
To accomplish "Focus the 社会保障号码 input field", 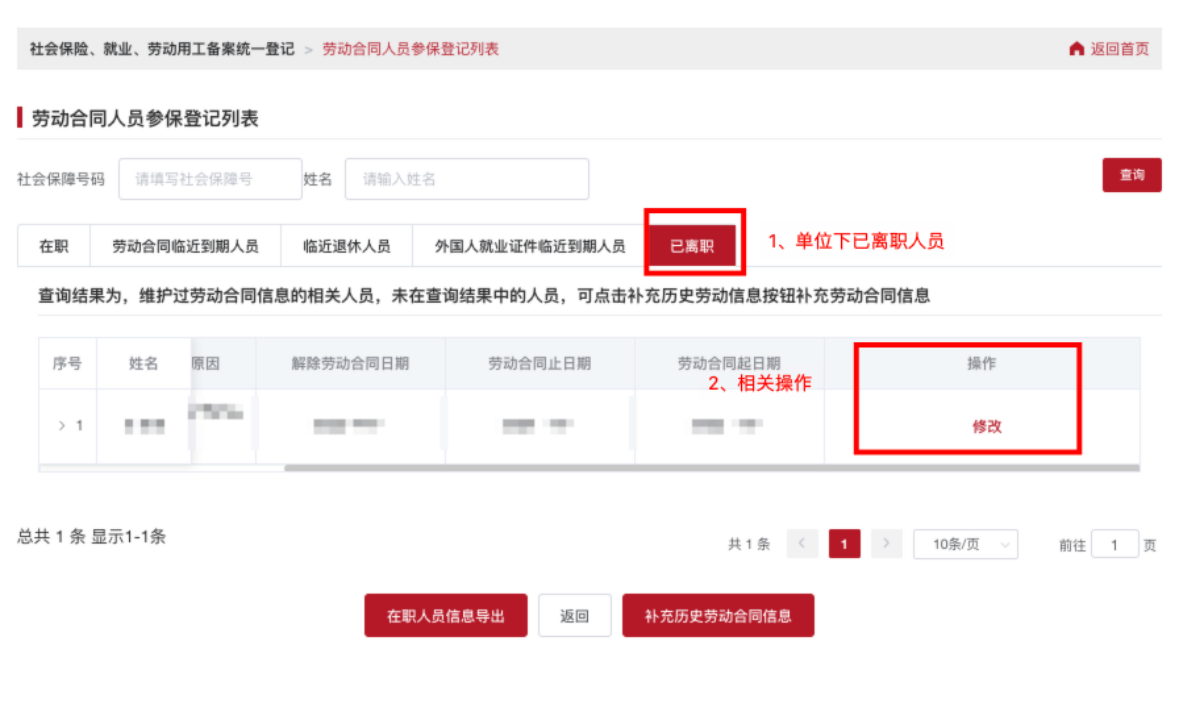I will pos(210,179).
